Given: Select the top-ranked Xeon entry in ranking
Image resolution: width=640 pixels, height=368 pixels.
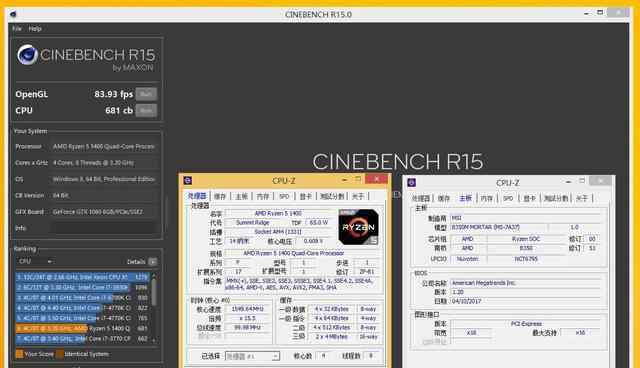Looking at the screenshot, I should click(82, 277).
